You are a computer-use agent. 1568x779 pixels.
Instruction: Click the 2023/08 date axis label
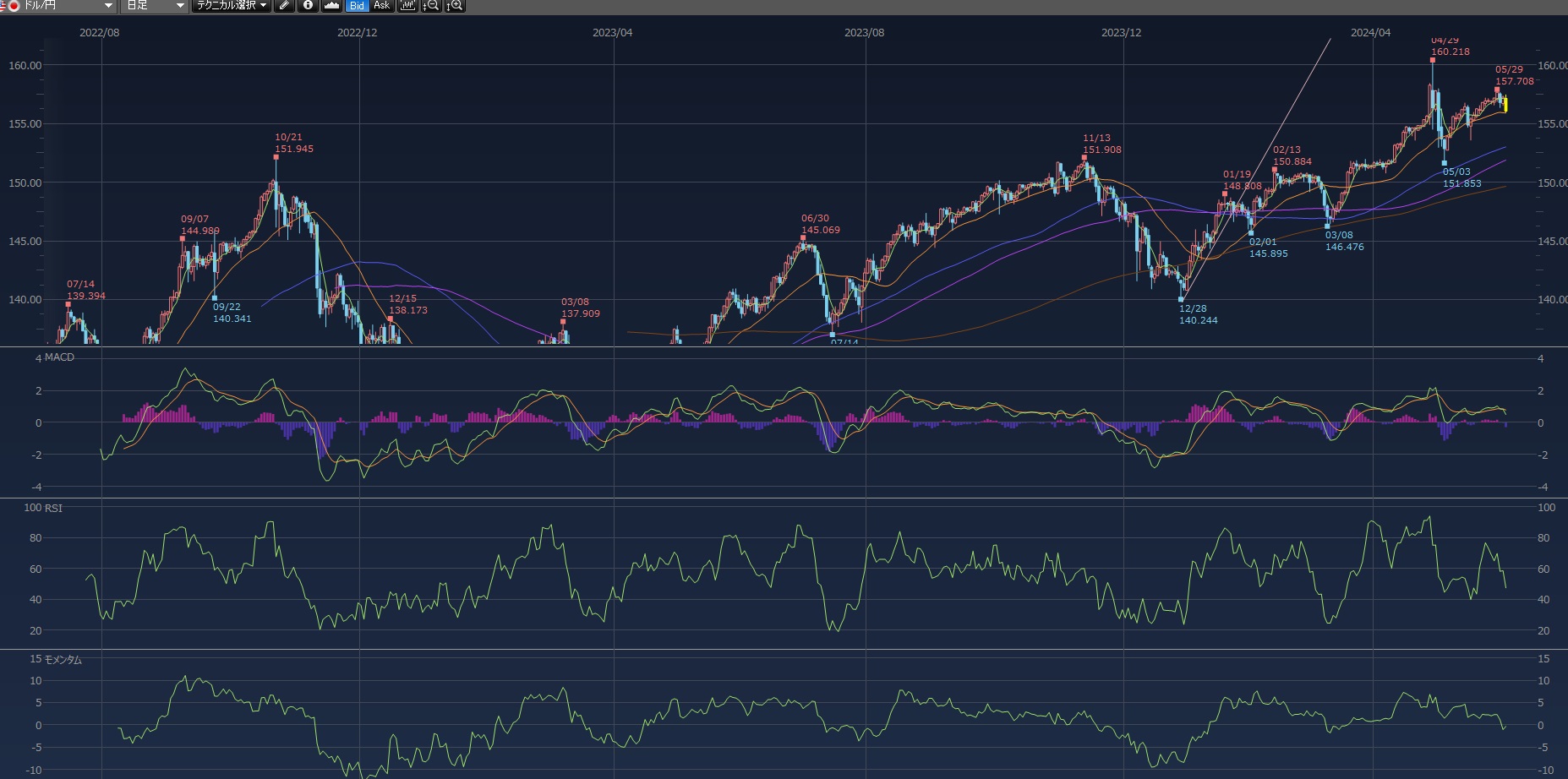[864, 33]
